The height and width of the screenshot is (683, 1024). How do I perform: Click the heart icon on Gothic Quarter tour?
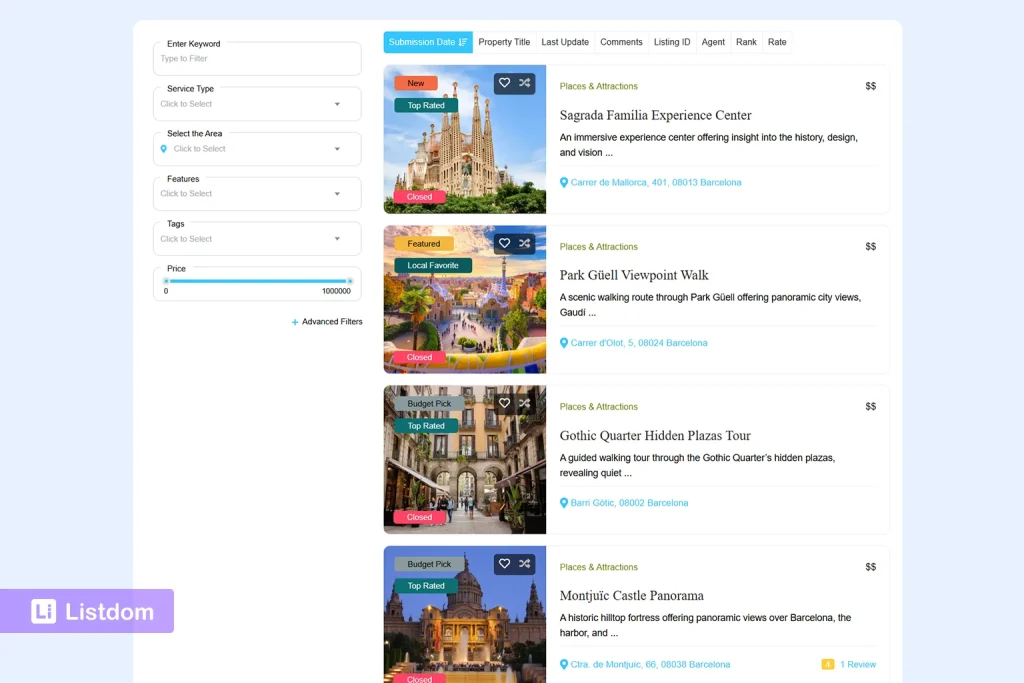click(504, 403)
